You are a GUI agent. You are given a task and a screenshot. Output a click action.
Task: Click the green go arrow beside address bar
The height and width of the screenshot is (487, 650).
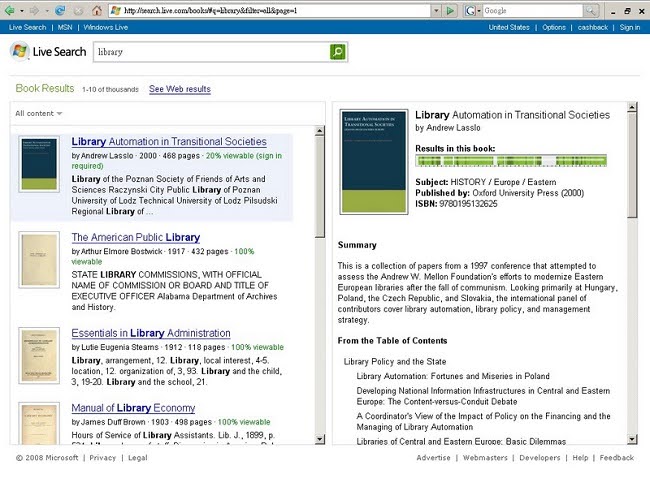(451, 10)
